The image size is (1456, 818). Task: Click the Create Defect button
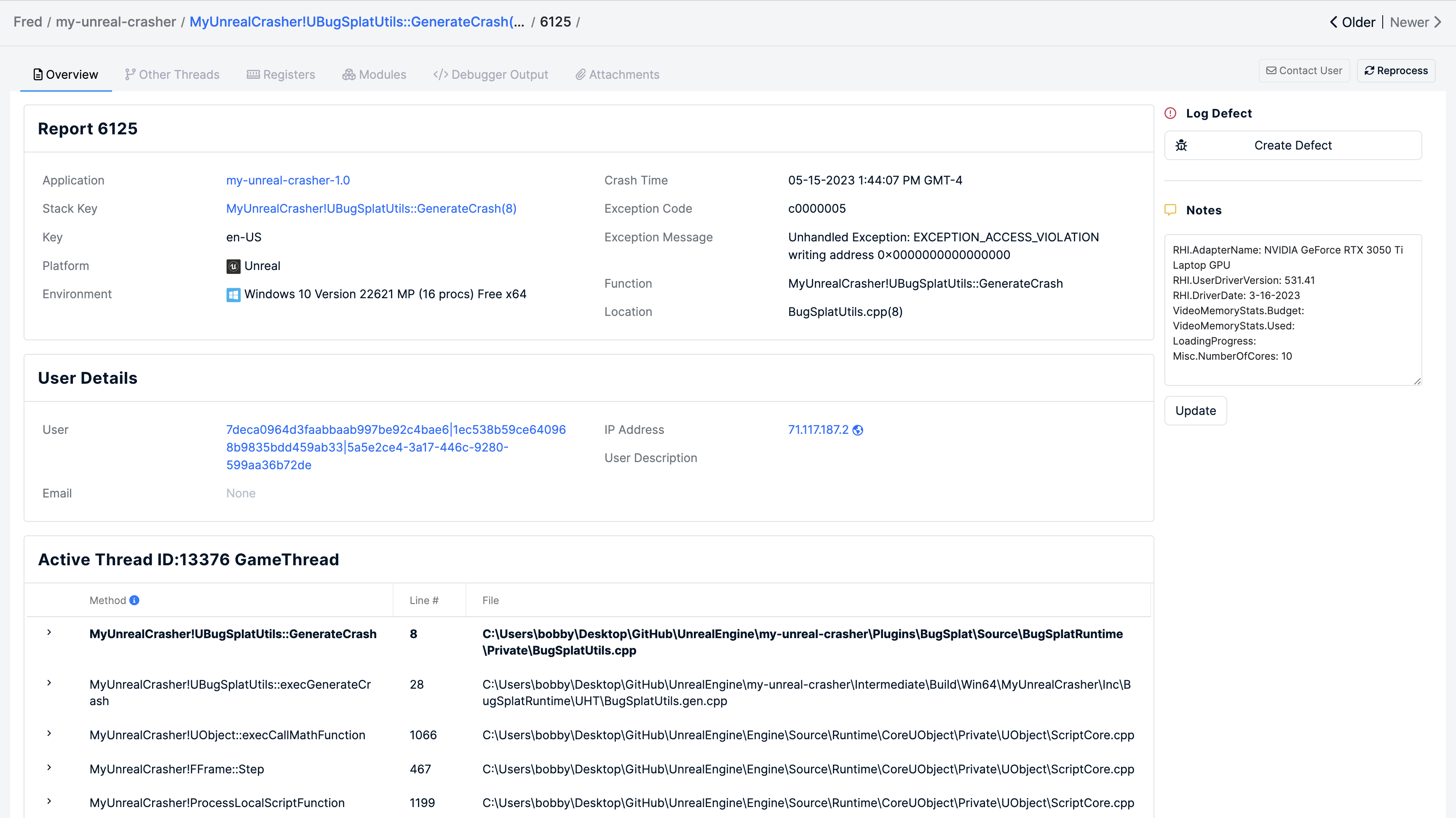tap(1293, 145)
